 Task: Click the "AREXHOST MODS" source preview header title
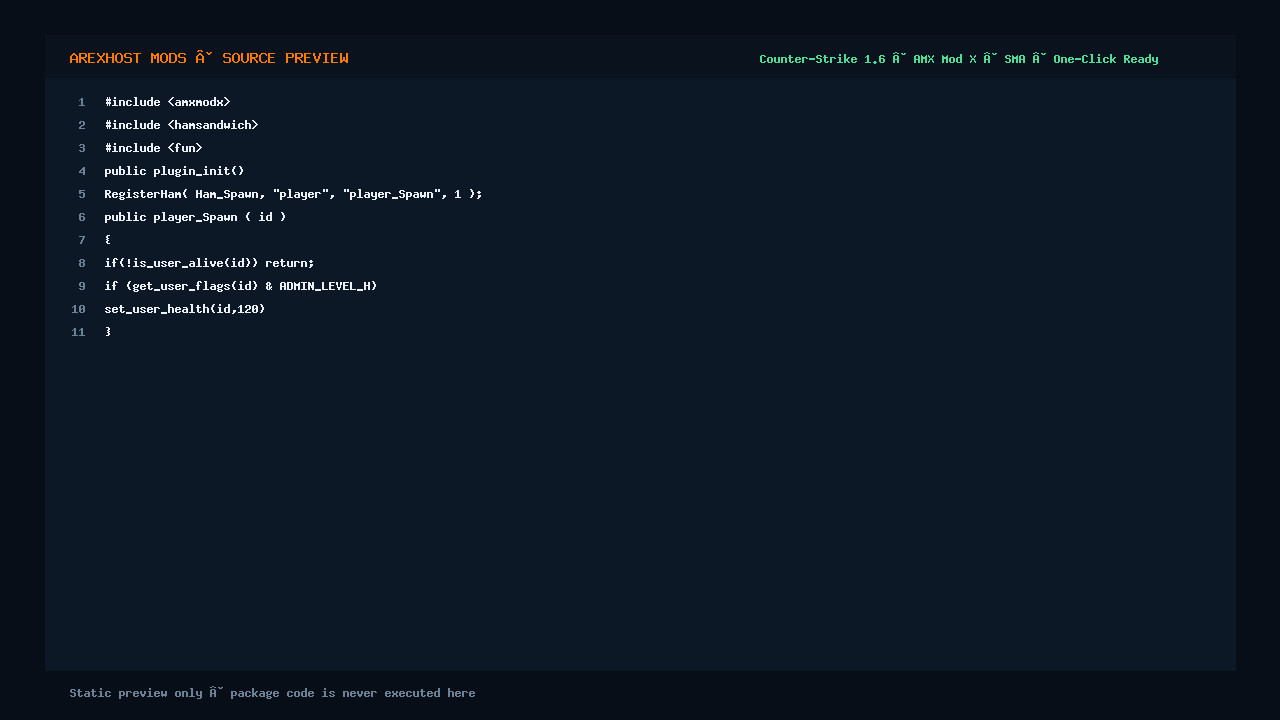pyautogui.click(x=209, y=58)
